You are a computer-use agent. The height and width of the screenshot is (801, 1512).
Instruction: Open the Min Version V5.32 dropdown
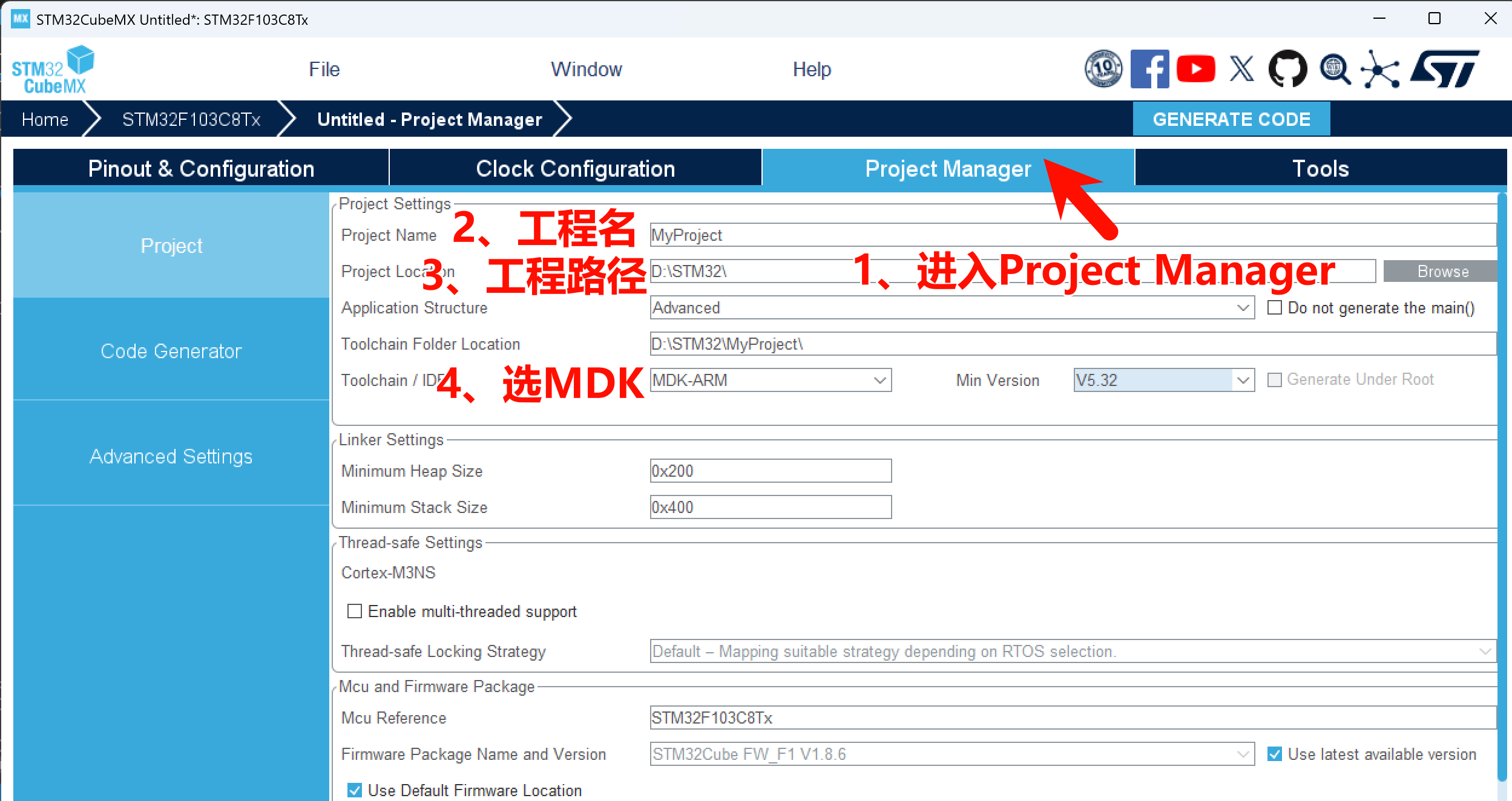[x=1243, y=381]
